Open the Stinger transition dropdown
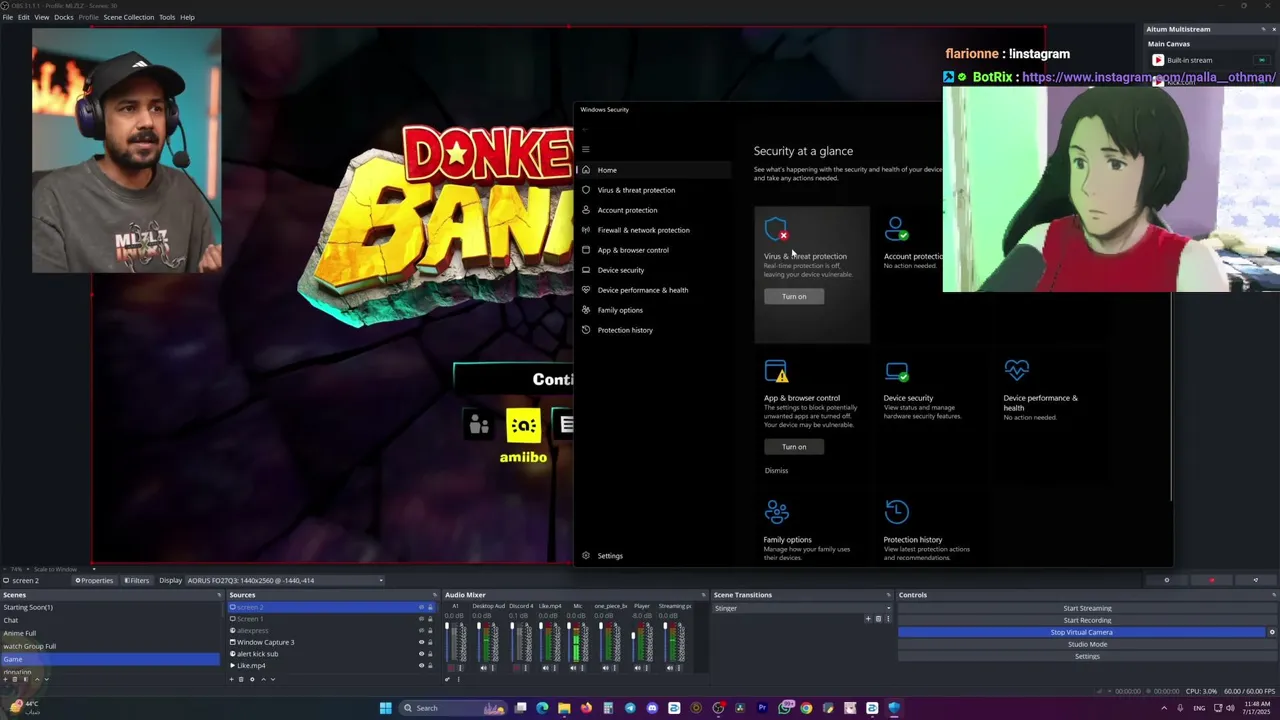This screenshot has width=1280, height=720. [x=802, y=608]
